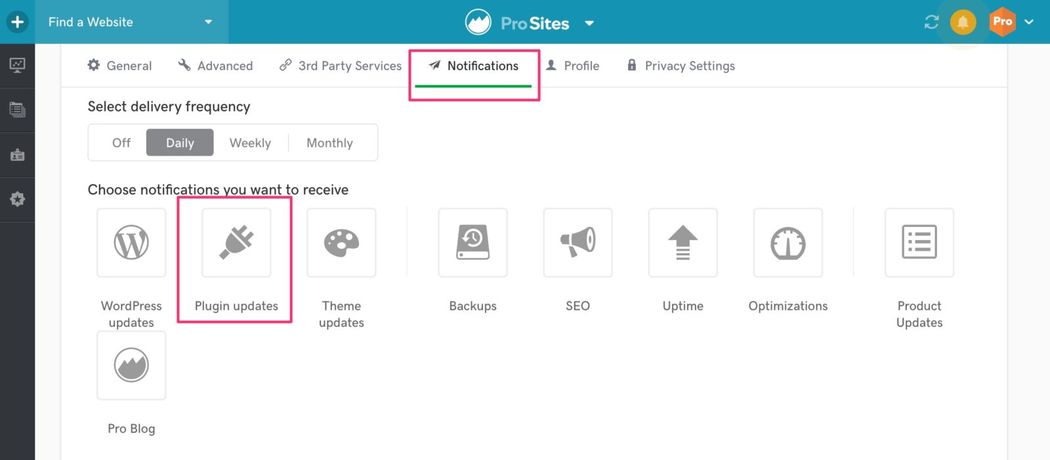Open the Profile tab
1050x460 pixels.
pyautogui.click(x=573, y=66)
